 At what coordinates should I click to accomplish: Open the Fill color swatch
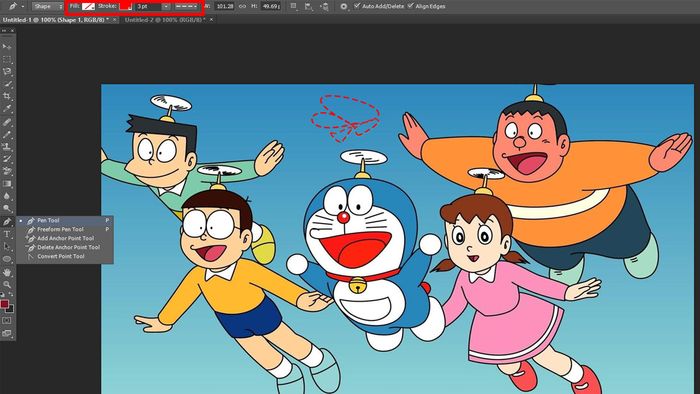click(x=88, y=7)
